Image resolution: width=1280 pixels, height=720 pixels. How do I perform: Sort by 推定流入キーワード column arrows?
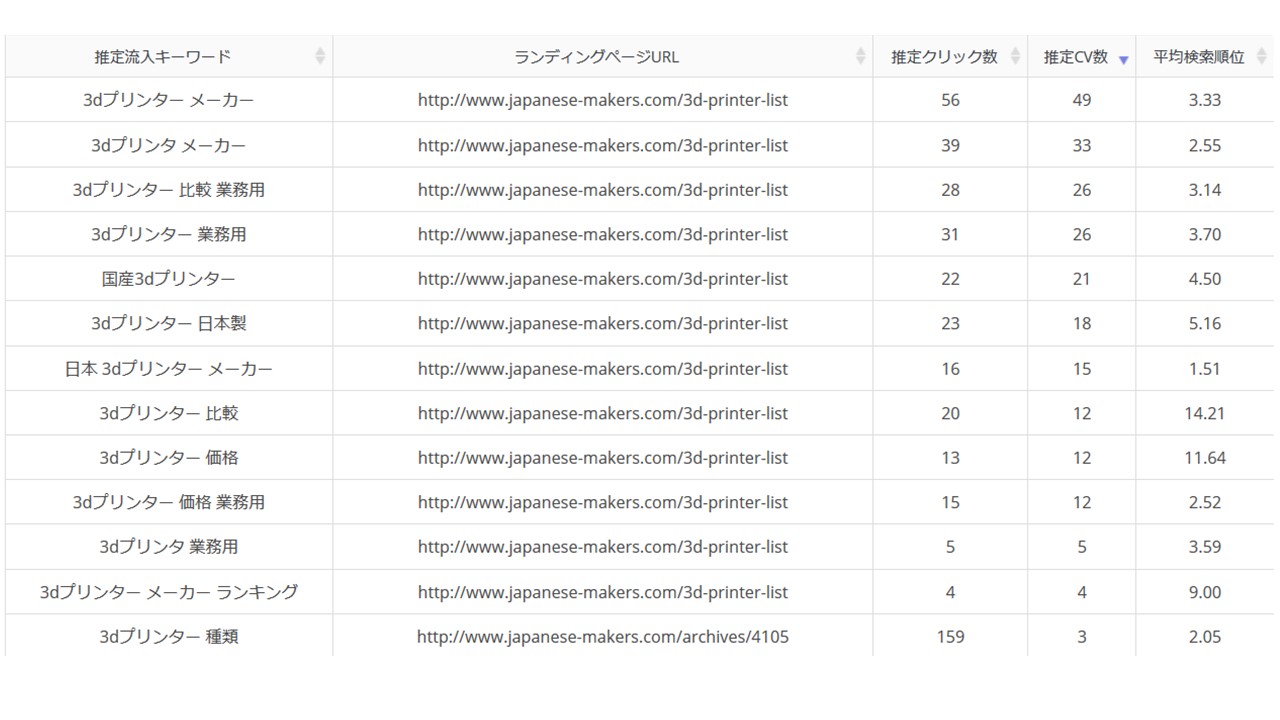point(320,57)
